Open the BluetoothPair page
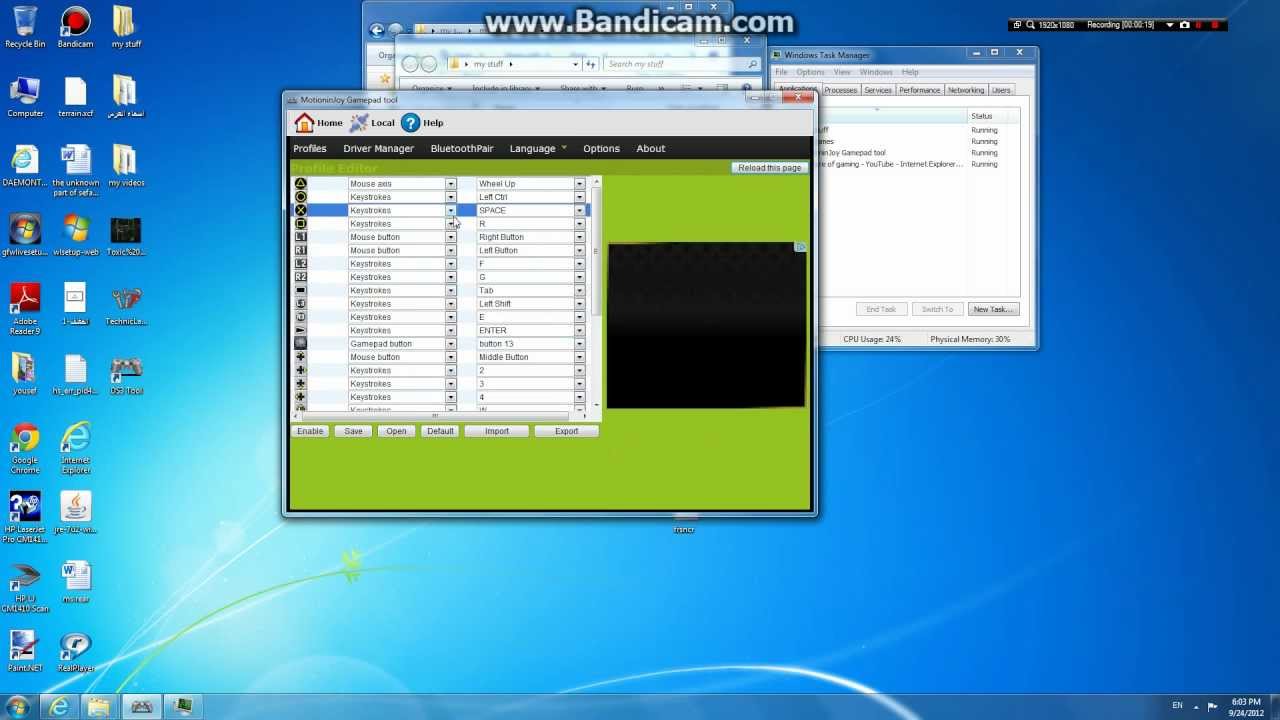The height and width of the screenshot is (720, 1280). pyautogui.click(x=462, y=148)
